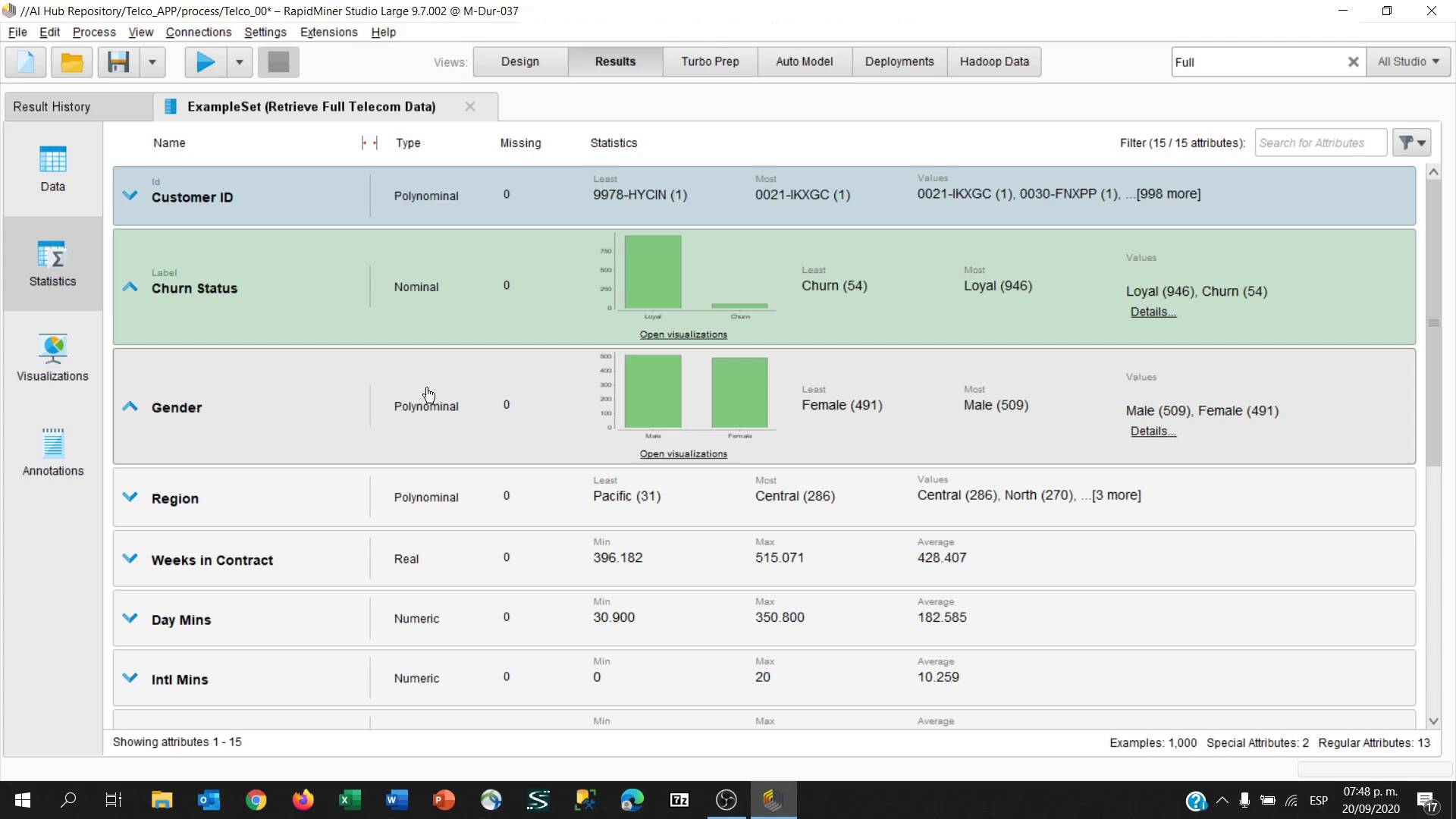Click Details link for Churn Status values
The width and height of the screenshot is (1456, 819).
coord(1153,312)
